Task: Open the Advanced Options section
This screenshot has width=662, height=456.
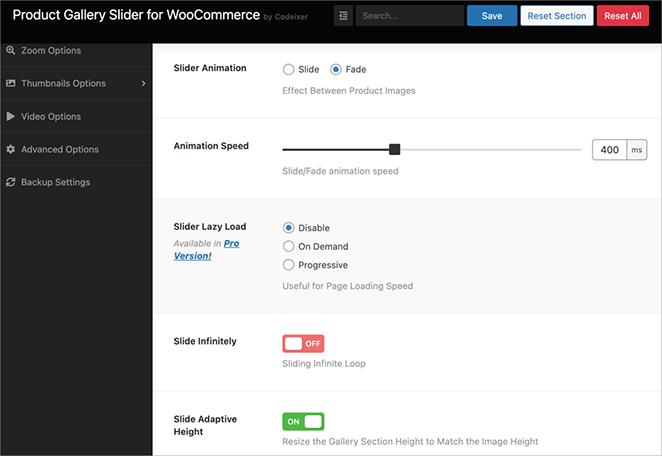Action: click(x=60, y=150)
